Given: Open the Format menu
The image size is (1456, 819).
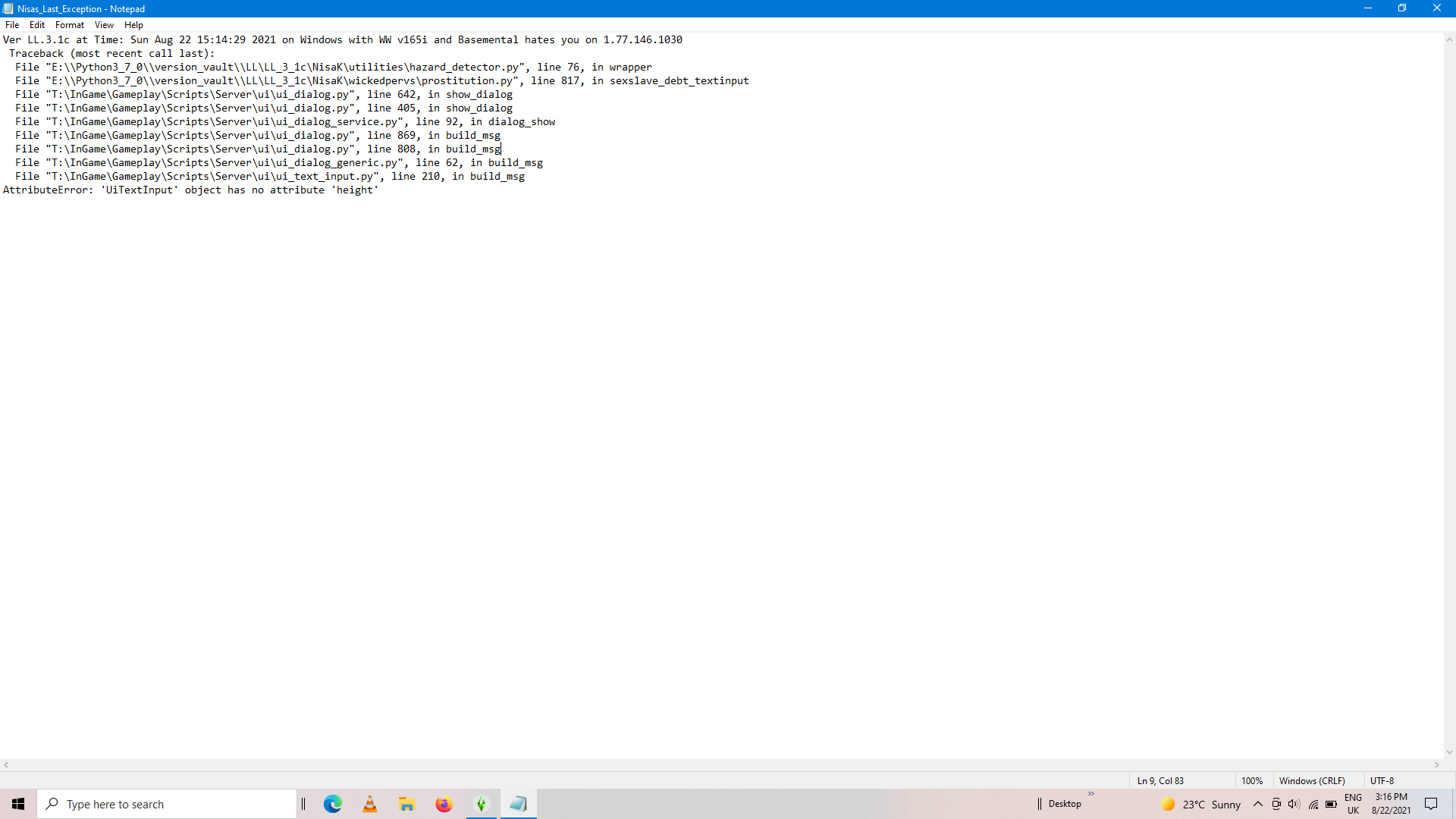Looking at the screenshot, I should [70, 25].
